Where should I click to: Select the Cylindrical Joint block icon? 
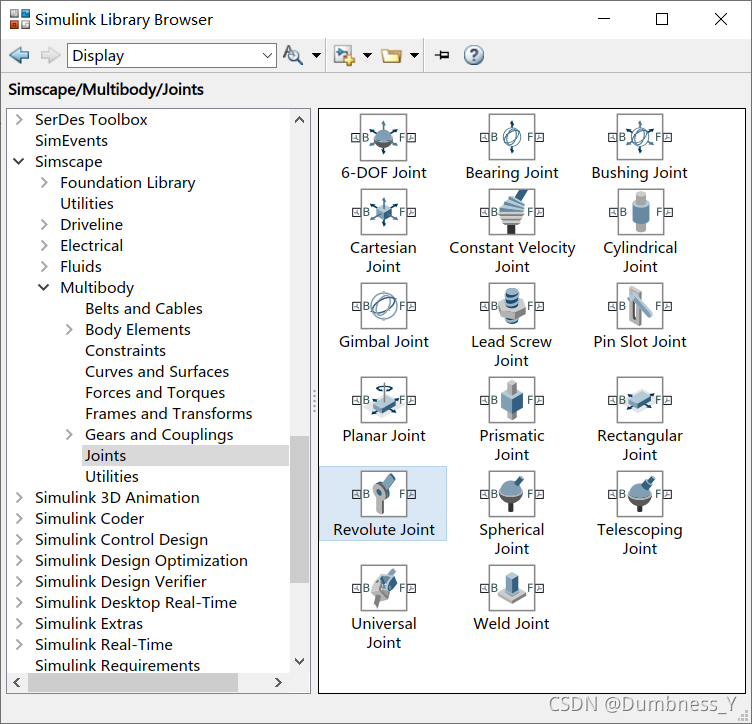pyautogui.click(x=640, y=212)
